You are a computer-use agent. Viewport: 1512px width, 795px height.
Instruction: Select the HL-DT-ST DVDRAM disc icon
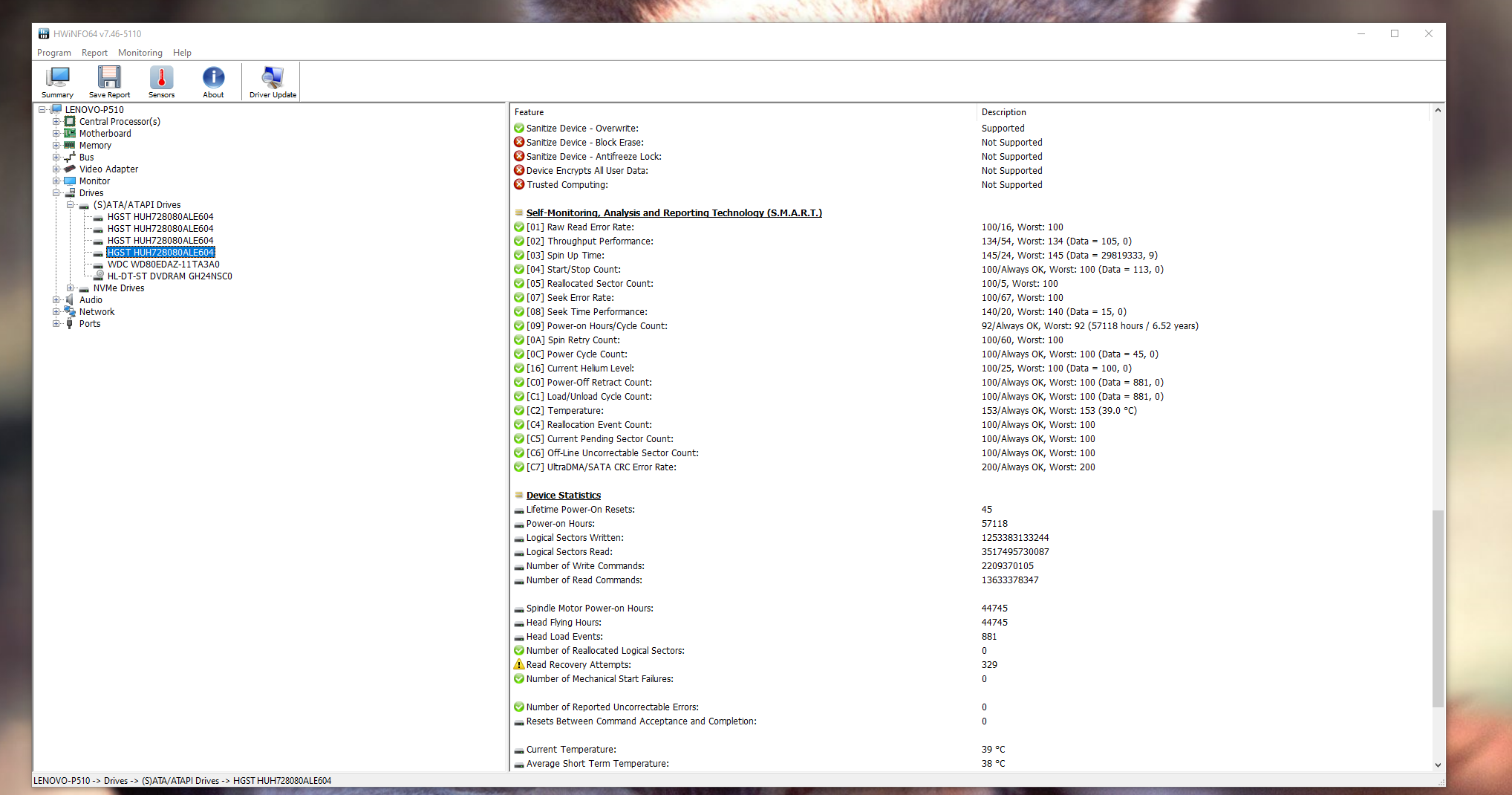tap(99, 276)
